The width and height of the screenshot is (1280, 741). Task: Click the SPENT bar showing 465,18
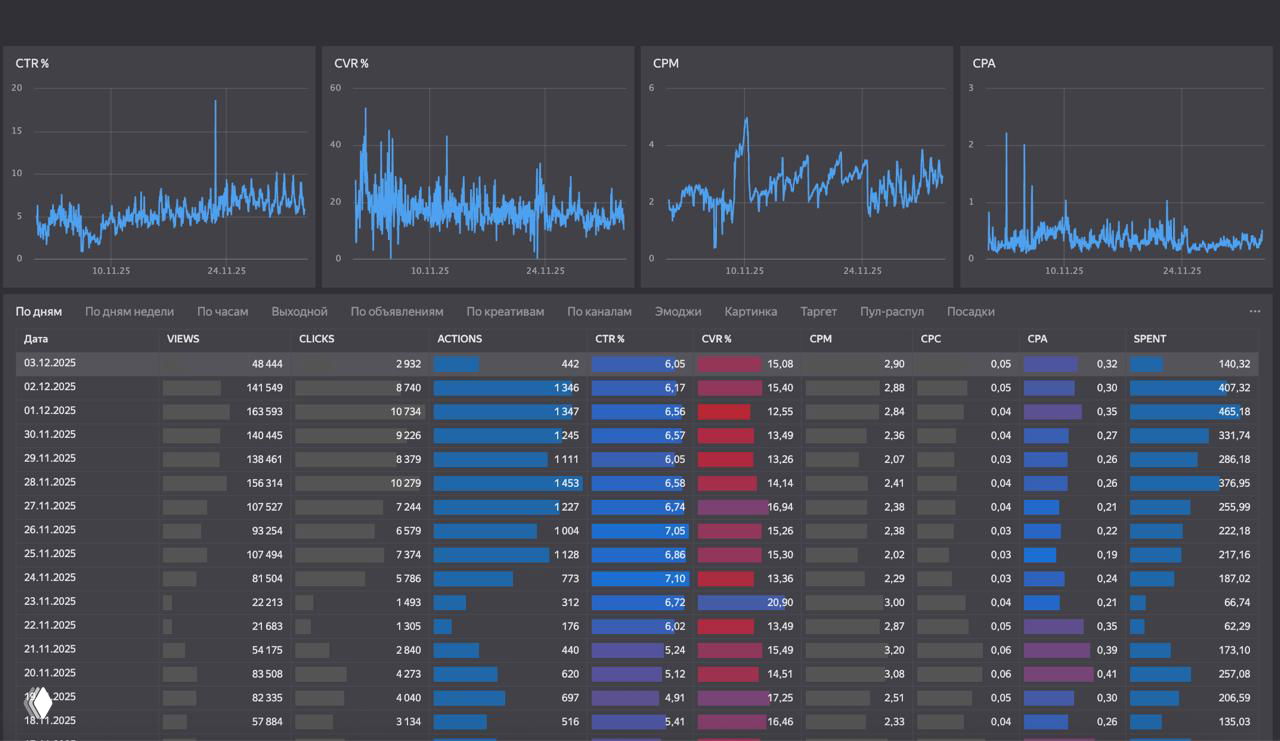point(1185,412)
